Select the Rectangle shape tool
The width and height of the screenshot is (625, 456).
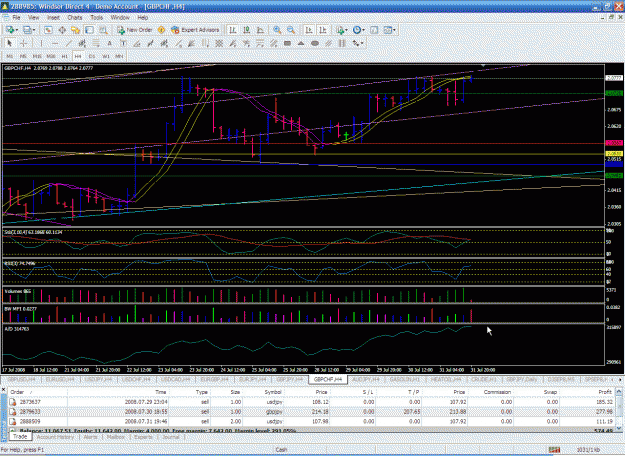tap(287, 43)
